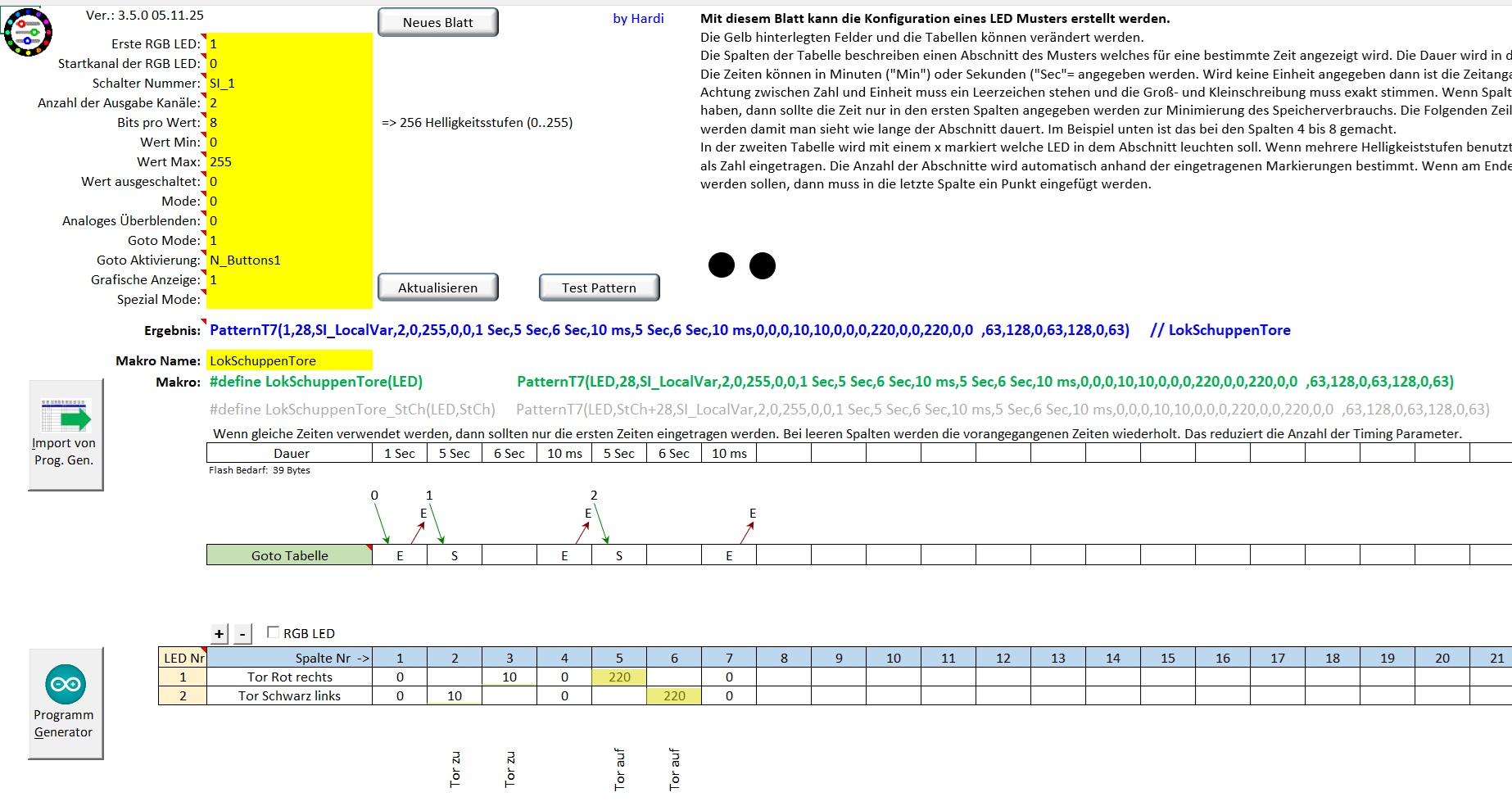Select the Goto Aktivierung N_Buttons1 field
The height and width of the screenshot is (806, 1512).
point(289,260)
